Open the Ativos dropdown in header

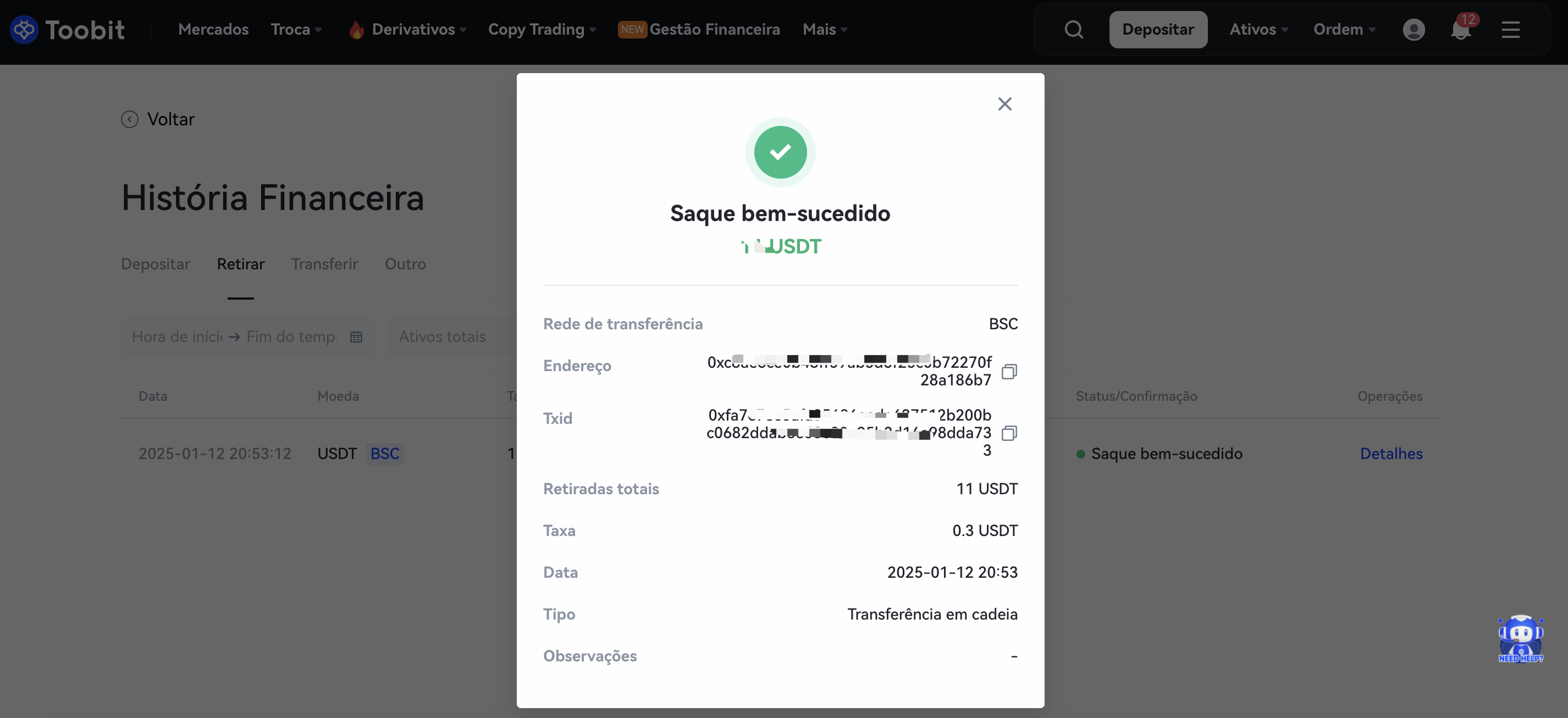coord(1258,29)
